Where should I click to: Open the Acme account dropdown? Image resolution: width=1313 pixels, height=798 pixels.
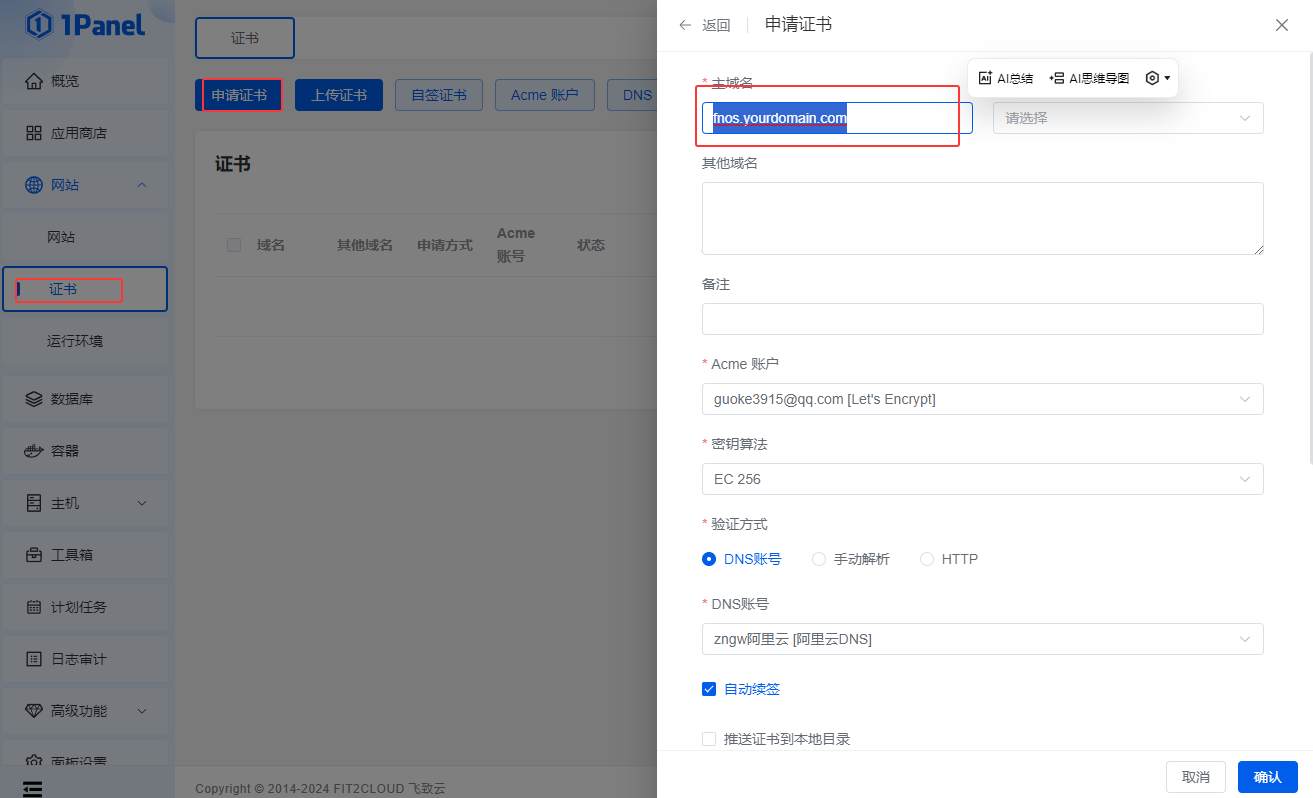(x=982, y=399)
